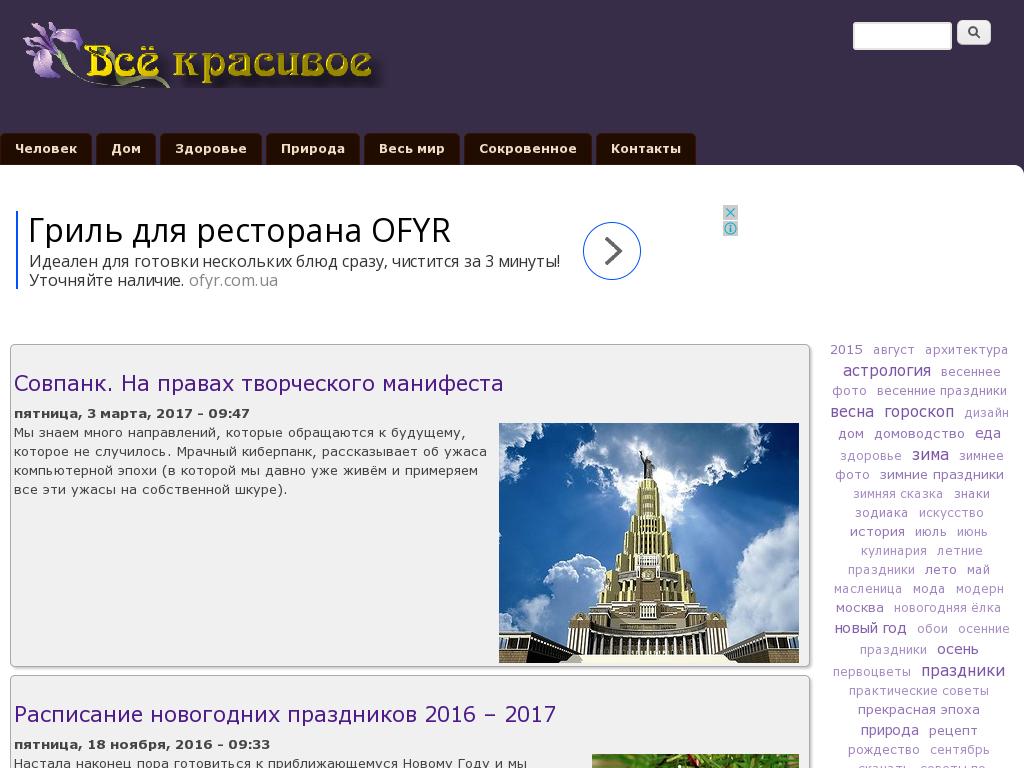This screenshot has width=1024, height=768.
Task: Select the первоцветы tag
Action: [x=871, y=672]
